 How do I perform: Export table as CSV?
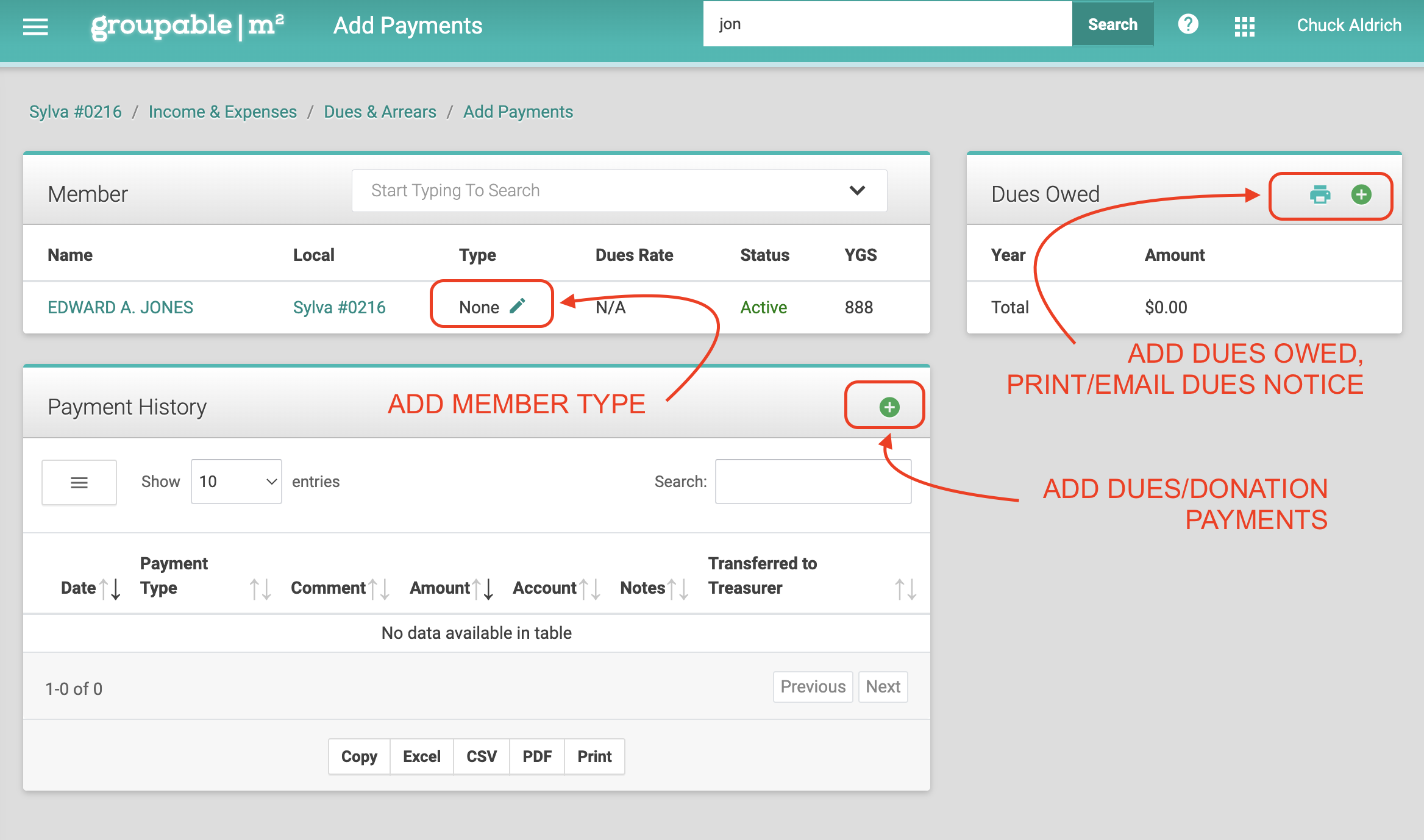click(x=482, y=756)
